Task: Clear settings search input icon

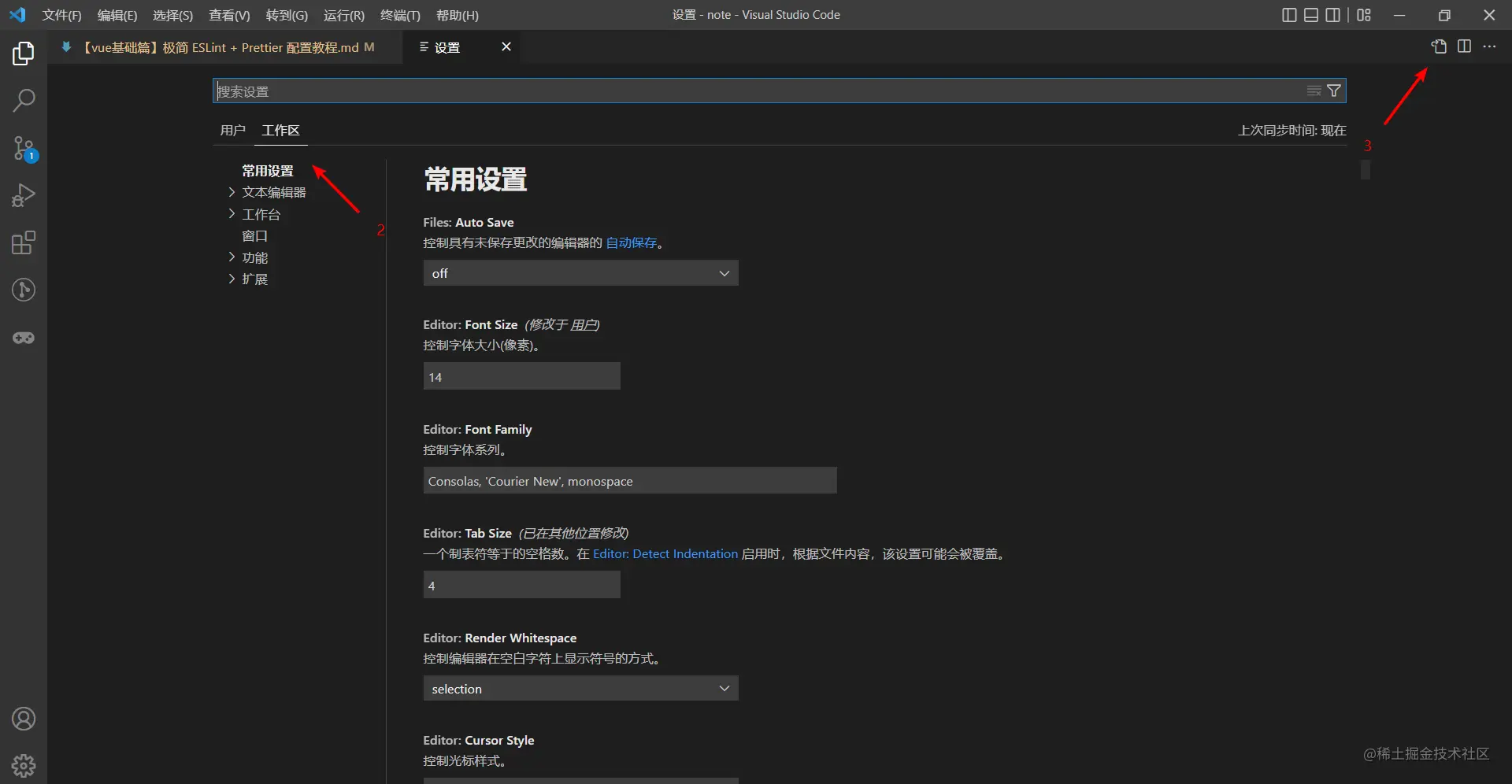Action: click(1314, 91)
